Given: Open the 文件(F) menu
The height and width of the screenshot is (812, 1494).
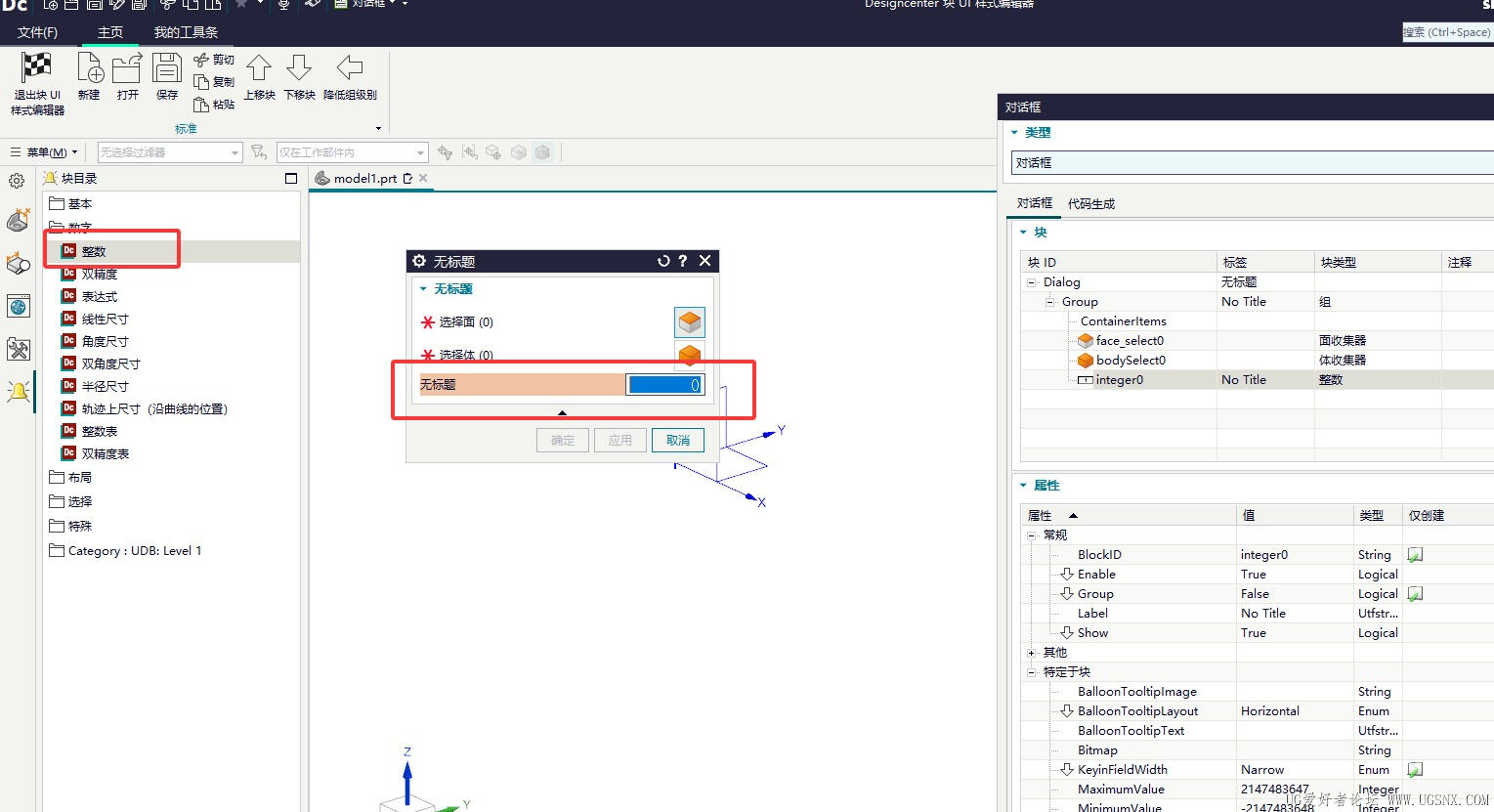Looking at the screenshot, I should 37,32.
